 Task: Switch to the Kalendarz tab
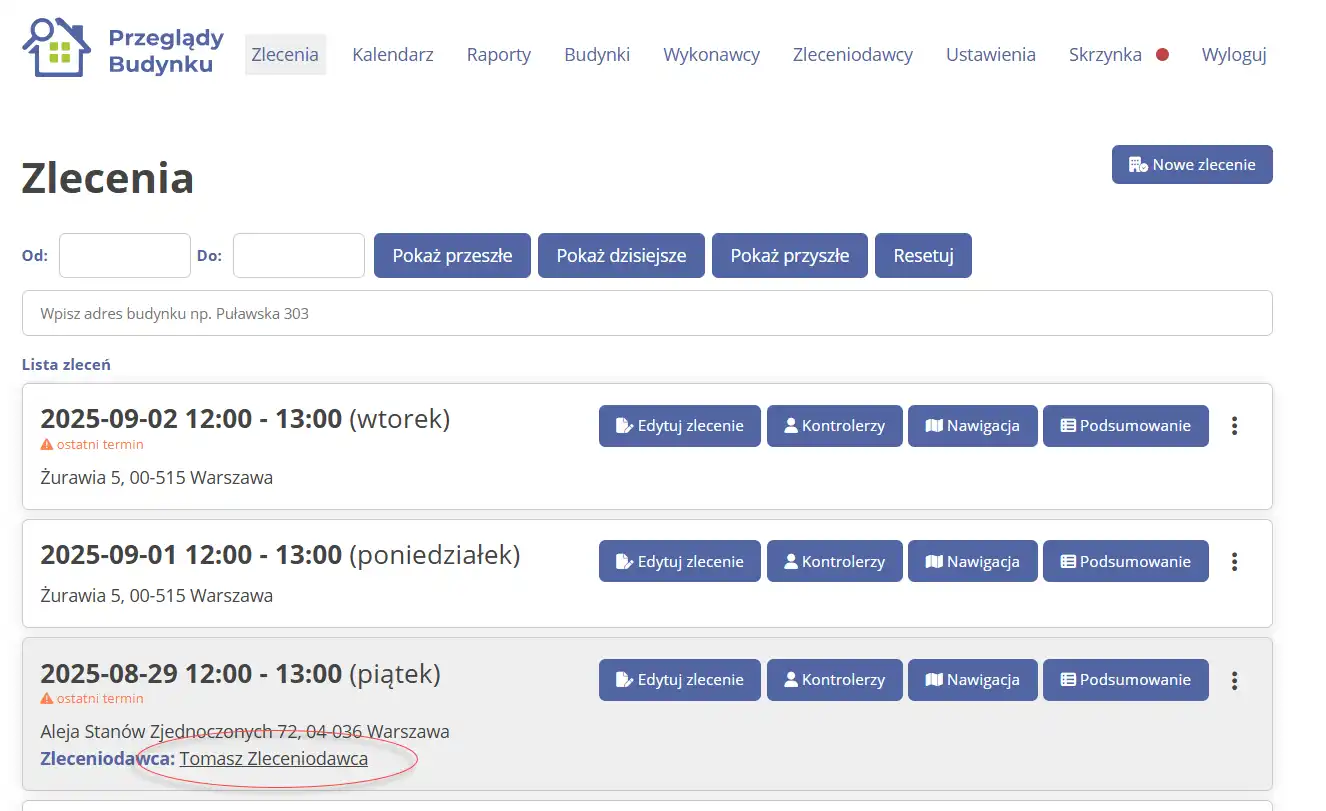pos(392,55)
